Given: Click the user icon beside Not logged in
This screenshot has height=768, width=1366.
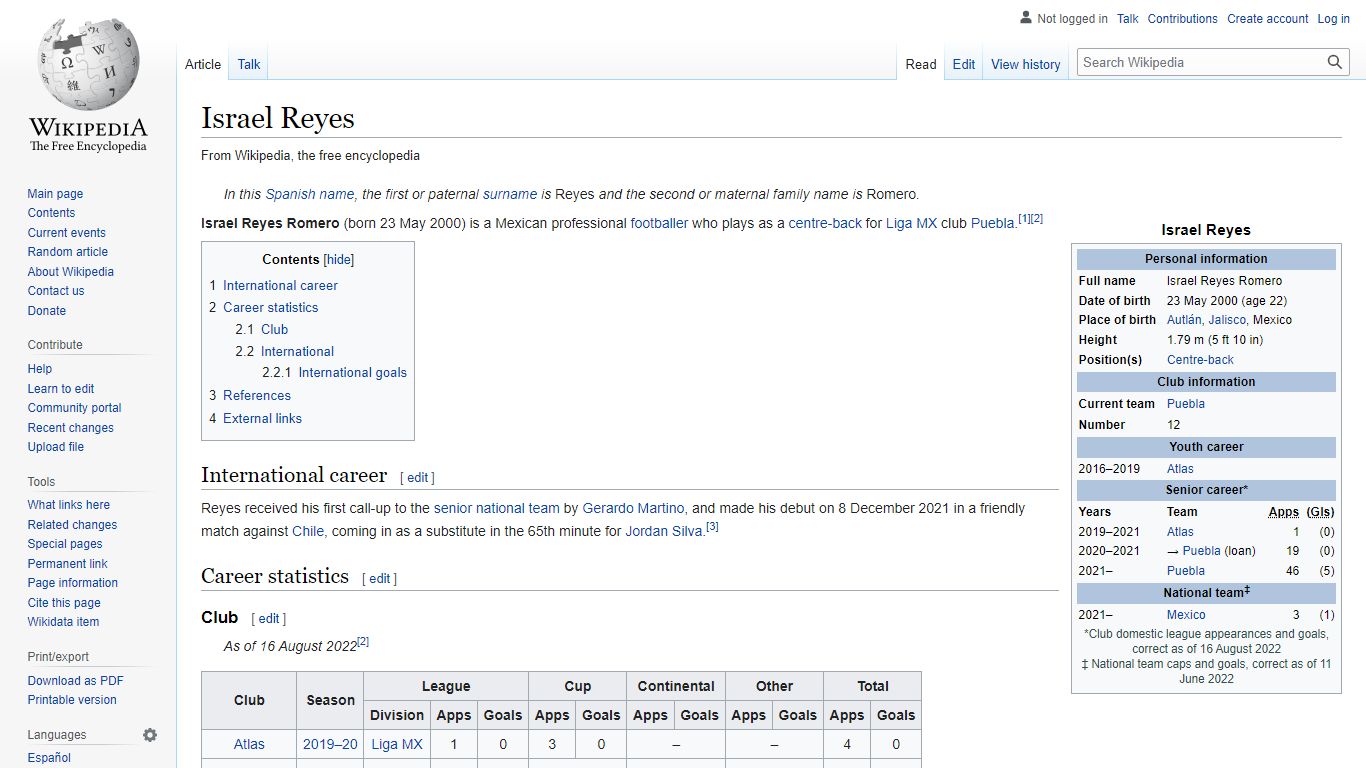Looking at the screenshot, I should tap(1026, 18).
